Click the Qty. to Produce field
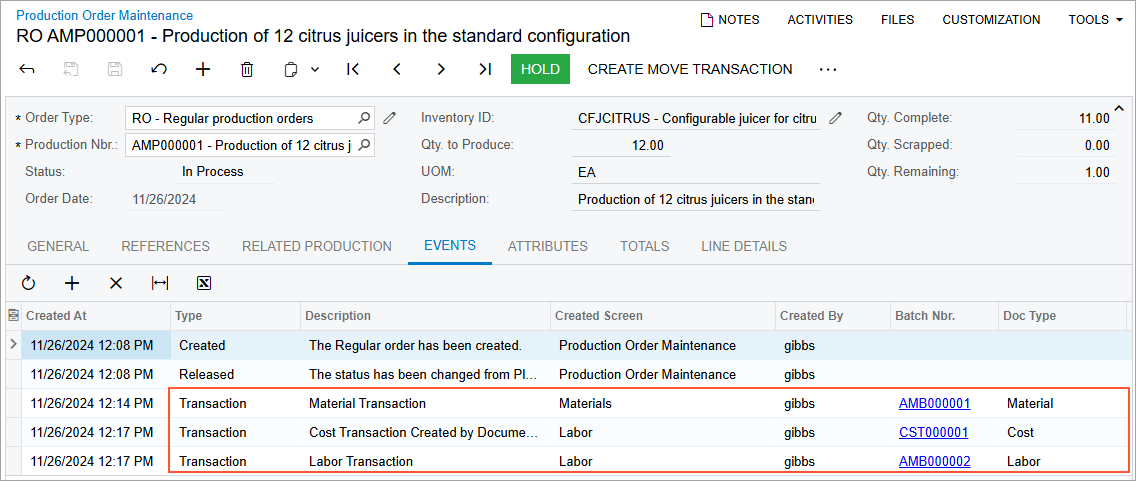Viewport: 1136px width, 481px height. point(620,145)
